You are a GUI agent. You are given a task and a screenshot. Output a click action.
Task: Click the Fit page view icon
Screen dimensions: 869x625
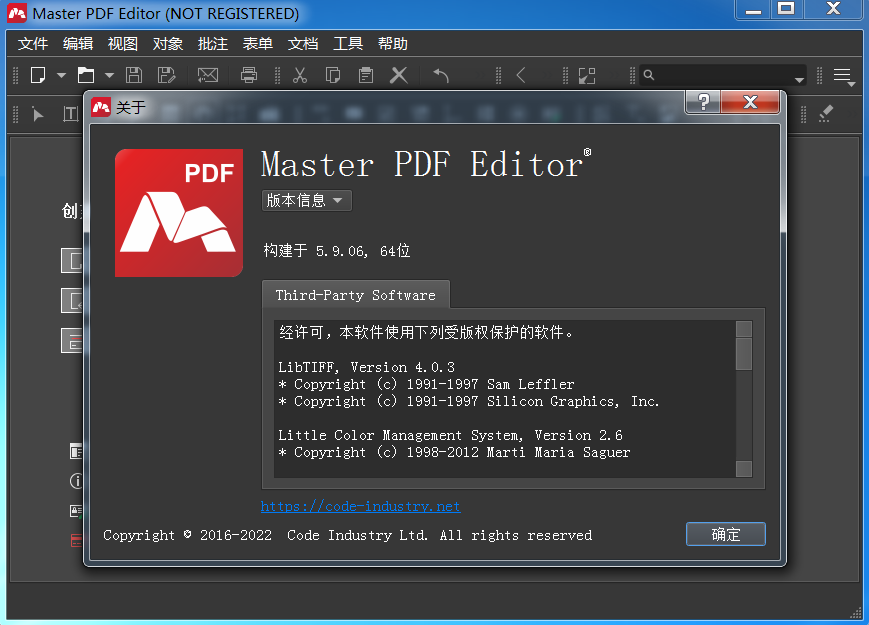(587, 75)
